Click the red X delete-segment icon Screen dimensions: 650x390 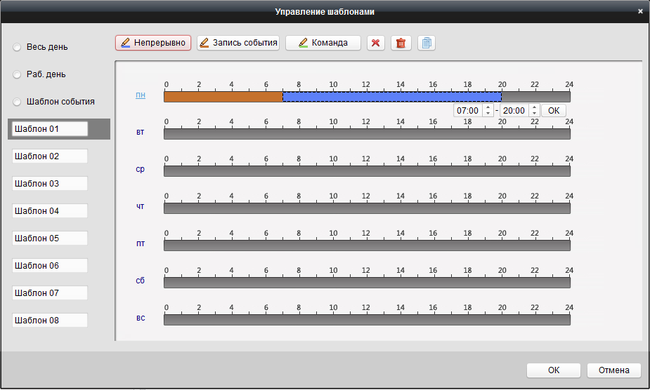click(x=376, y=43)
